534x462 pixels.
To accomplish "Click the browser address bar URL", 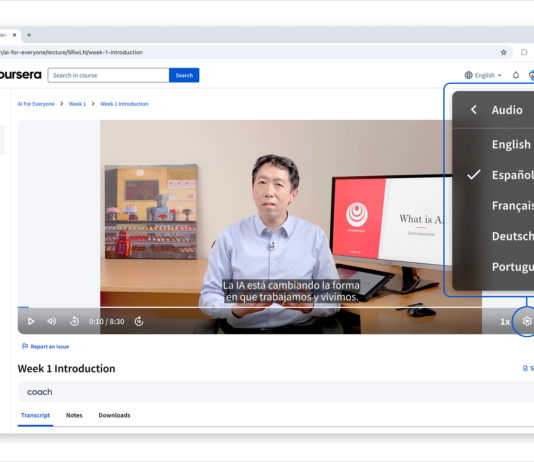I will coord(72,52).
